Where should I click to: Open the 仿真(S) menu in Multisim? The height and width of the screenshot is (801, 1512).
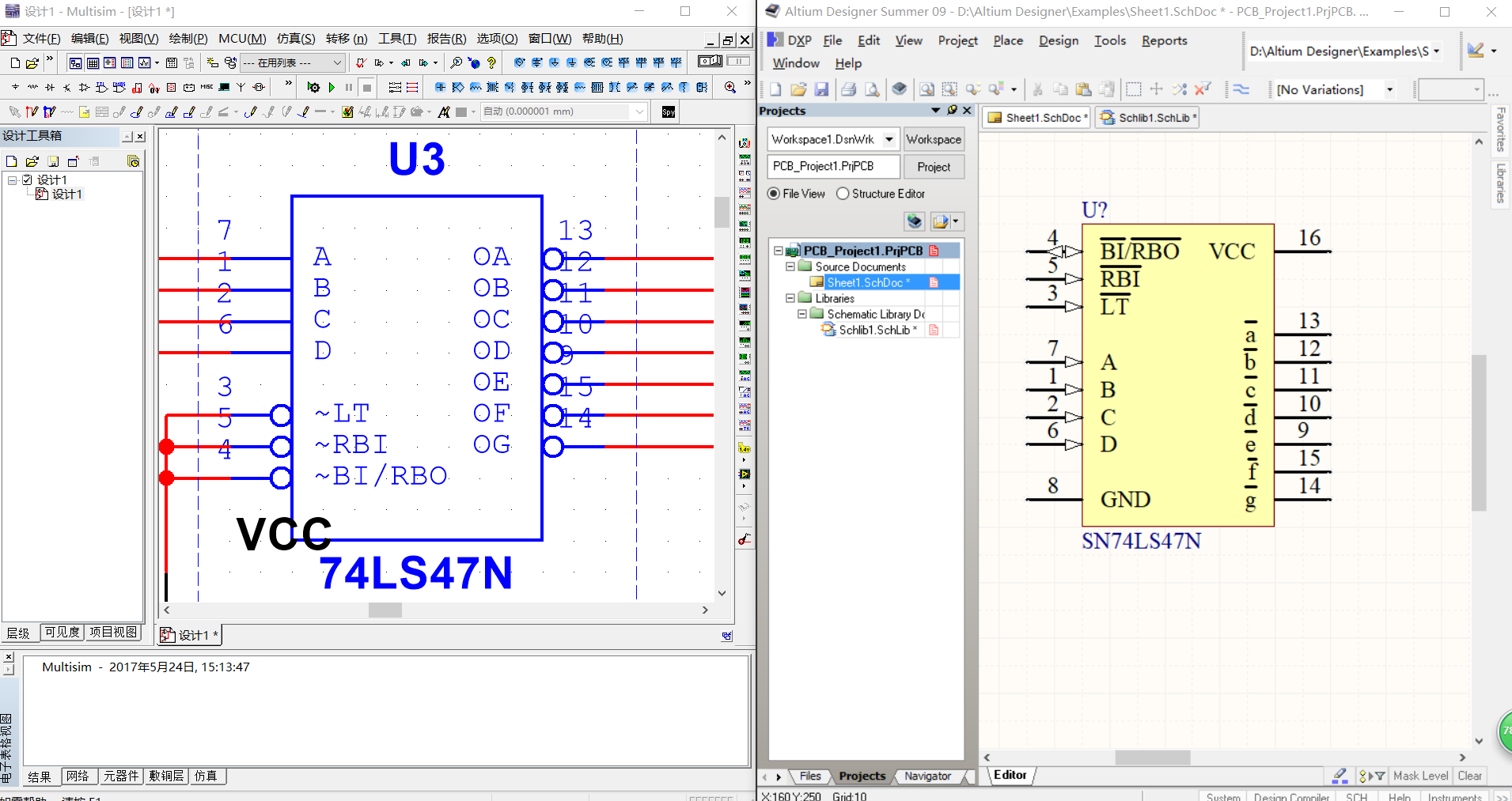[x=296, y=39]
